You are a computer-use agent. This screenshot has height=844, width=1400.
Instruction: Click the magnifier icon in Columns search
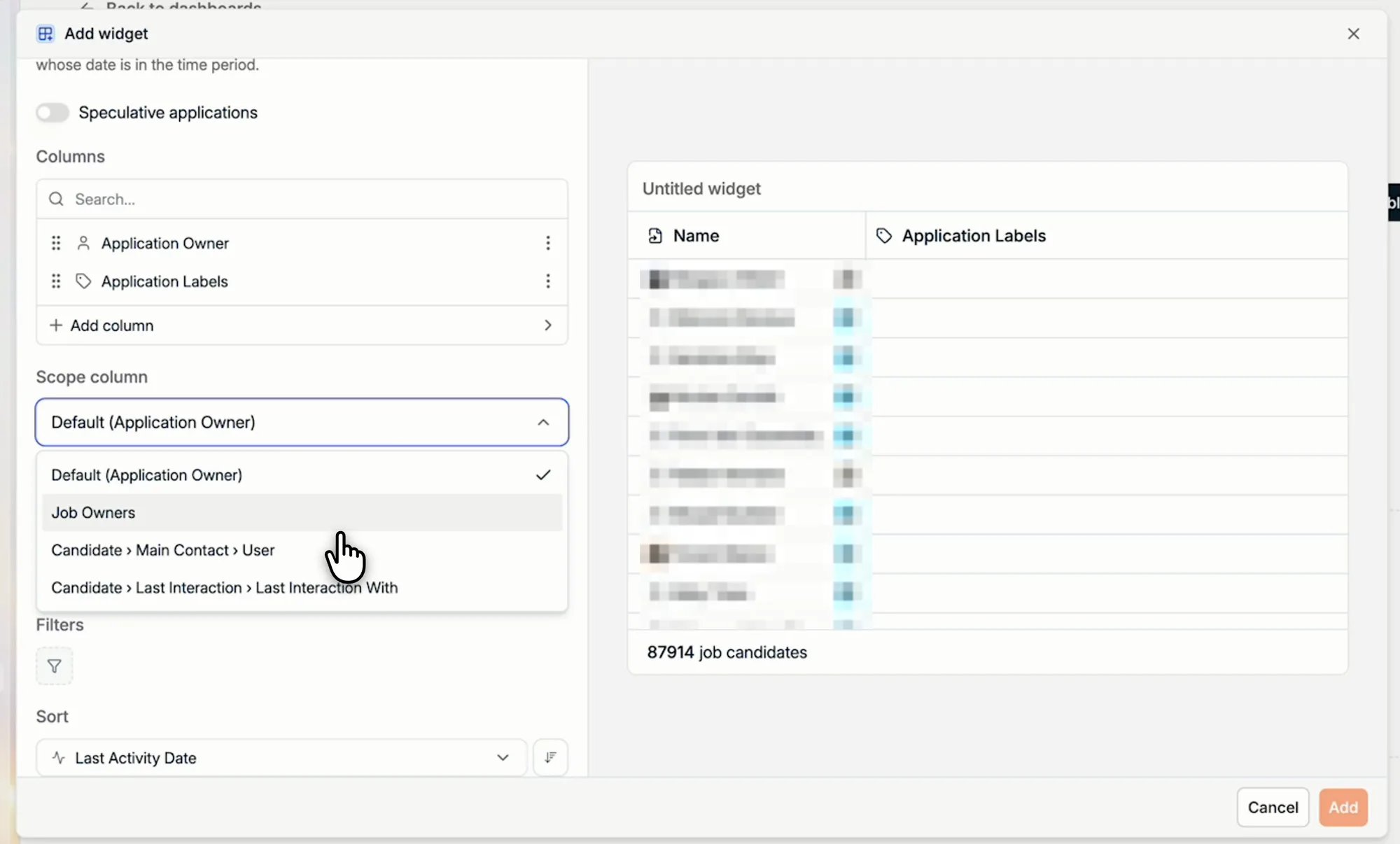56,199
